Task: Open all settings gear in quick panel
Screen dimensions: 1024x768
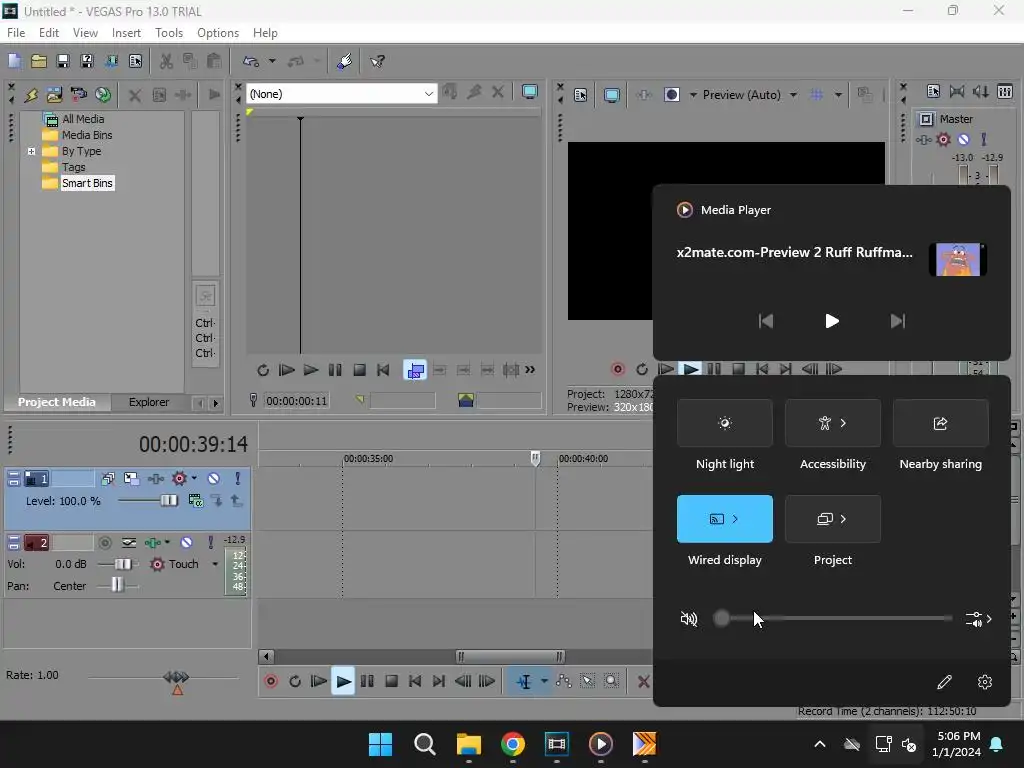Action: [985, 682]
